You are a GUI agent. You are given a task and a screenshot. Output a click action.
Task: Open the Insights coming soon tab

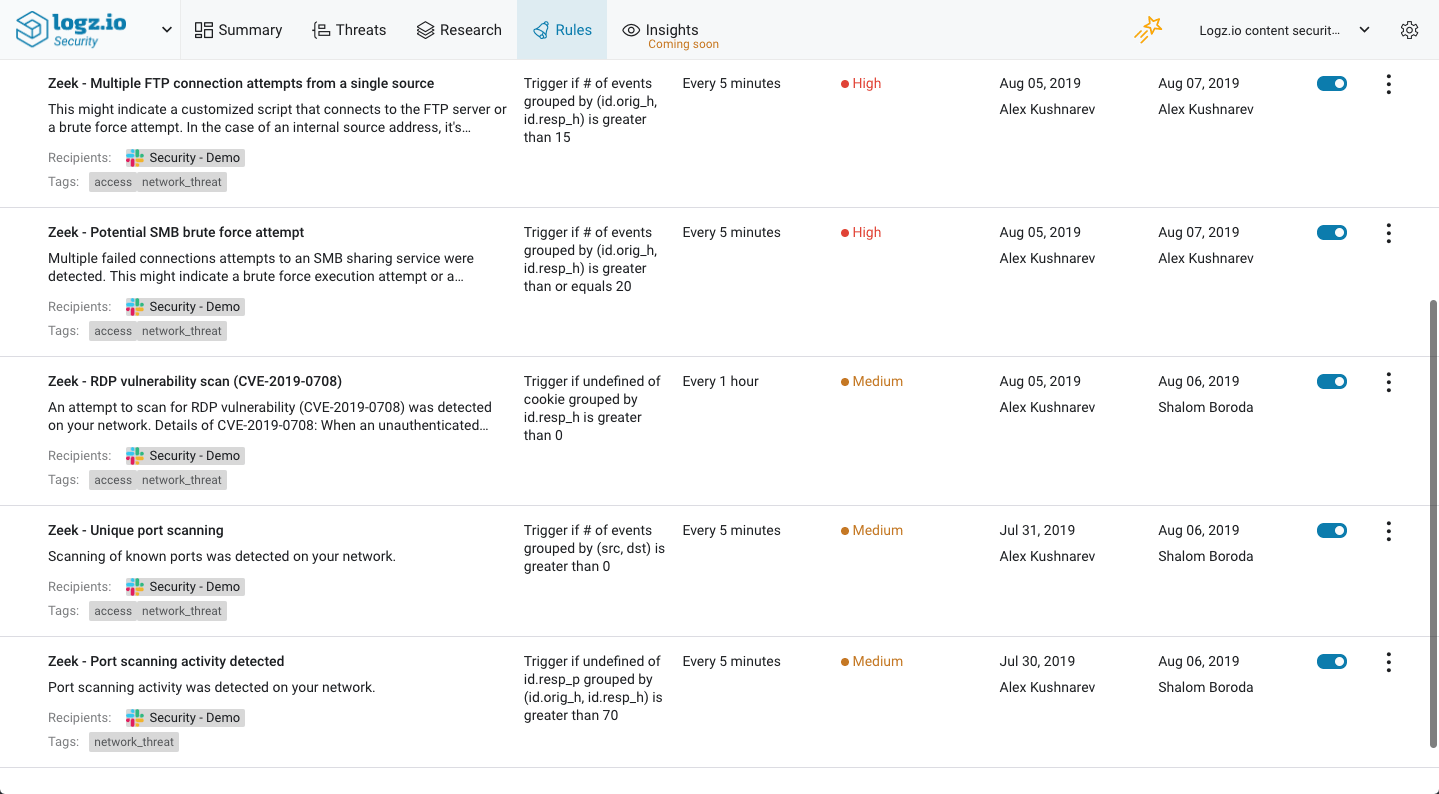click(x=670, y=35)
